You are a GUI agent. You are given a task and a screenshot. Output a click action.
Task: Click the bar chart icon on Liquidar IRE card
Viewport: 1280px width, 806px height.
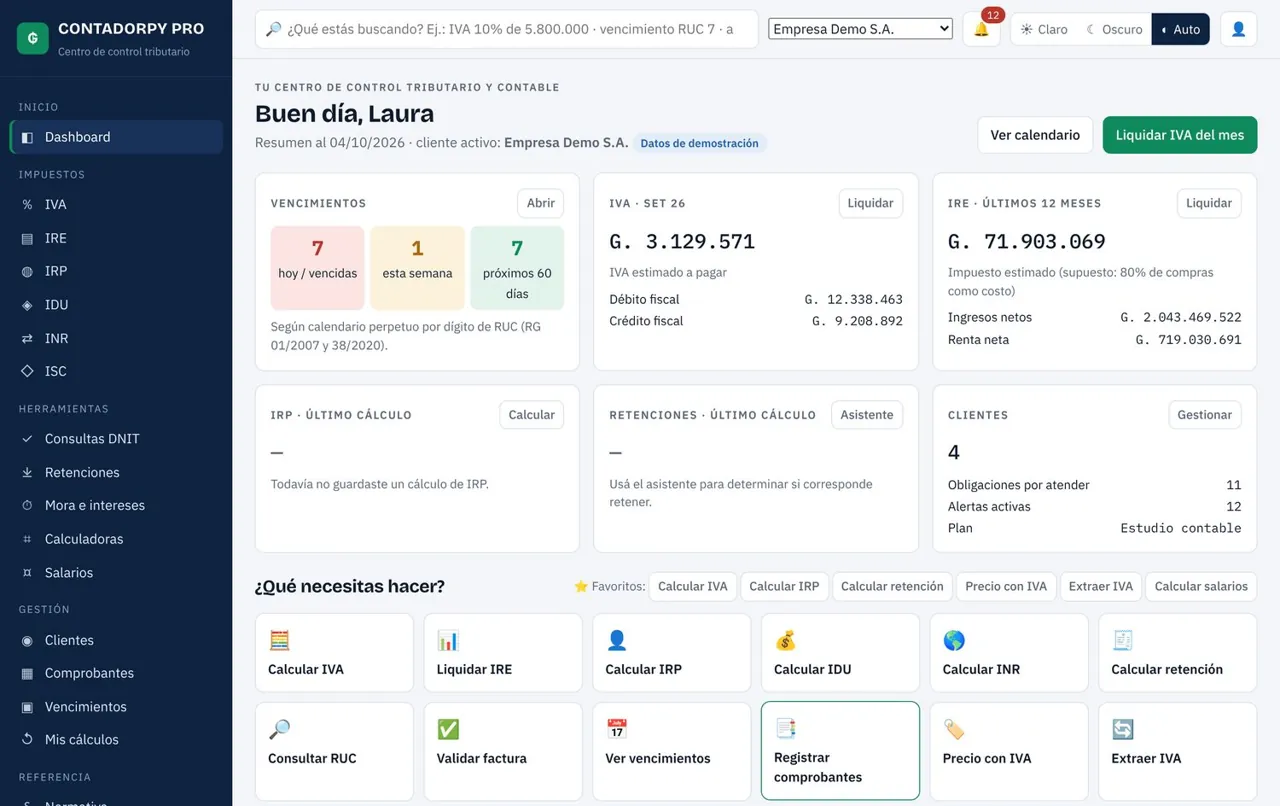coord(448,640)
